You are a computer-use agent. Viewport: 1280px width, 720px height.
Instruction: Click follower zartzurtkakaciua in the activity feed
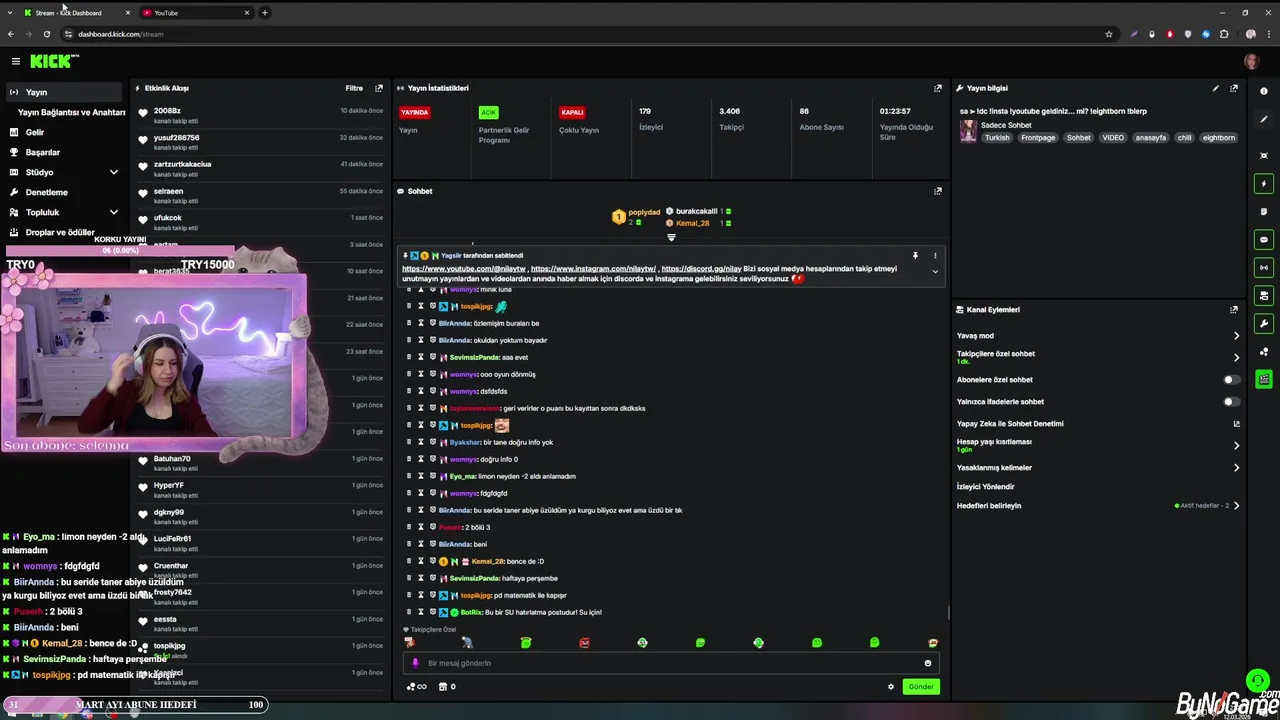[x=182, y=164]
